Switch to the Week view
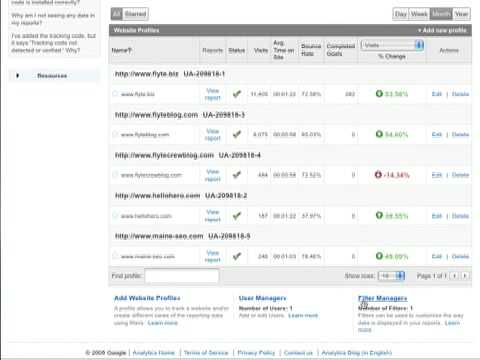Viewport: 480px width, 360px height. click(419, 14)
